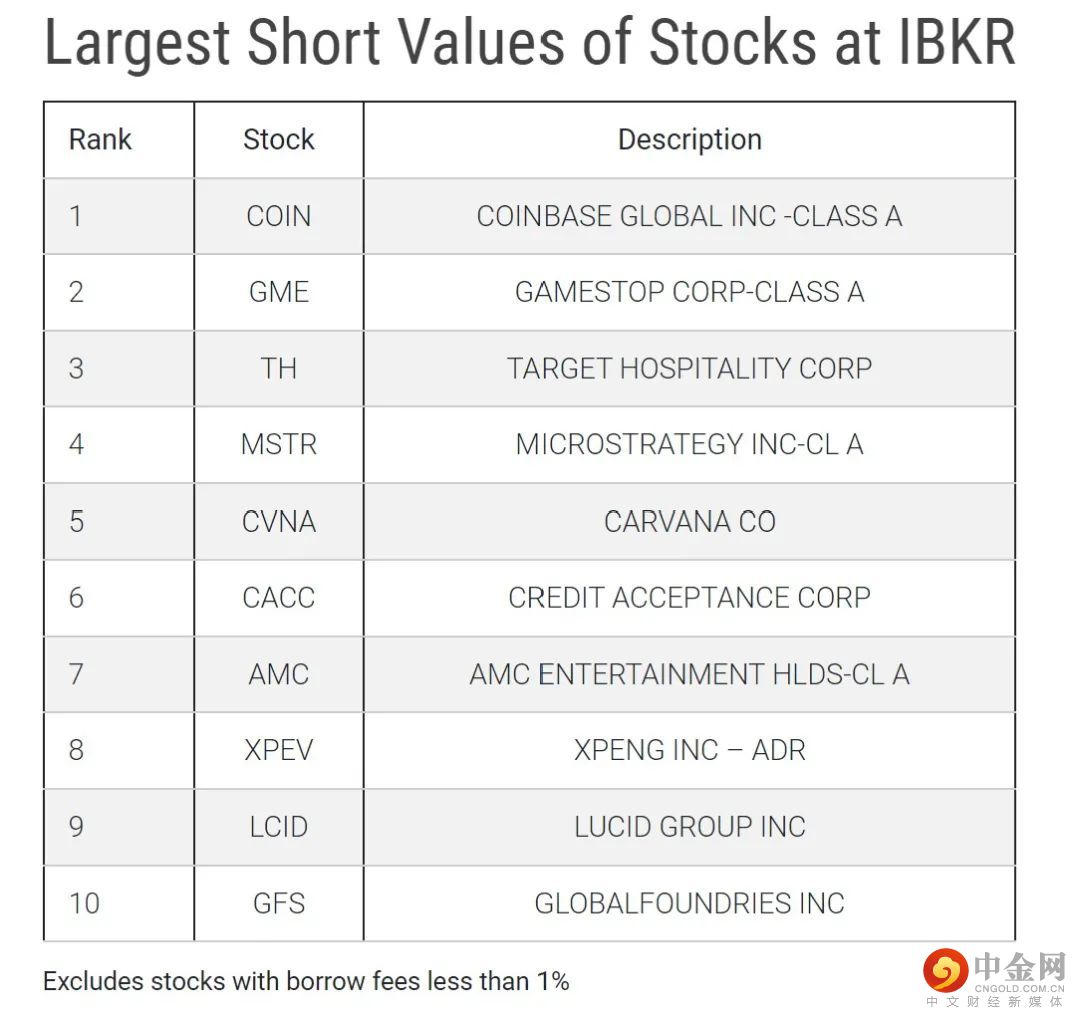1080x1020 pixels.
Task: Click the GME ticker cell
Action: coord(279,292)
